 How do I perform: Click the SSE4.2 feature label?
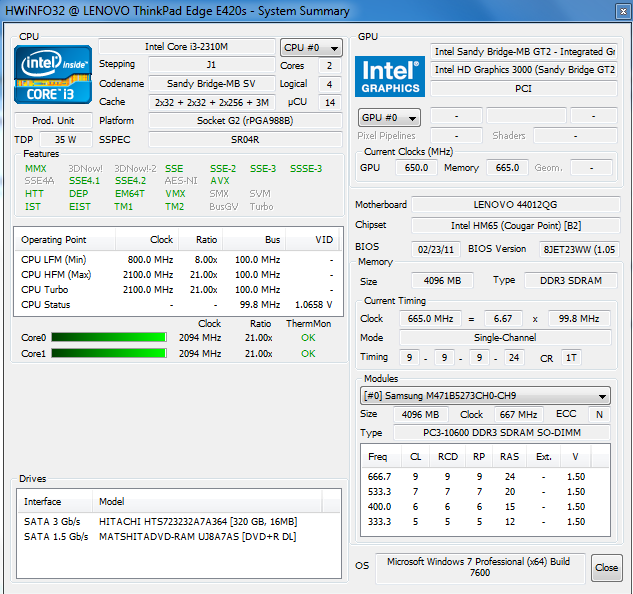point(130,181)
